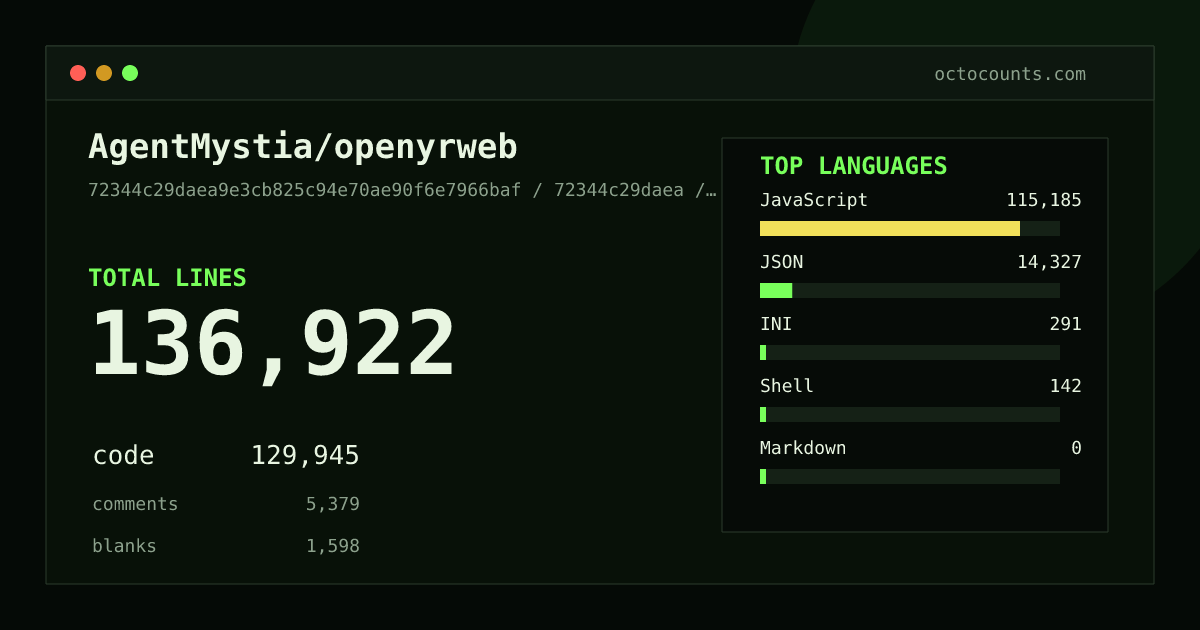
Task: Click the Shell count 142
Action: coord(1065,386)
